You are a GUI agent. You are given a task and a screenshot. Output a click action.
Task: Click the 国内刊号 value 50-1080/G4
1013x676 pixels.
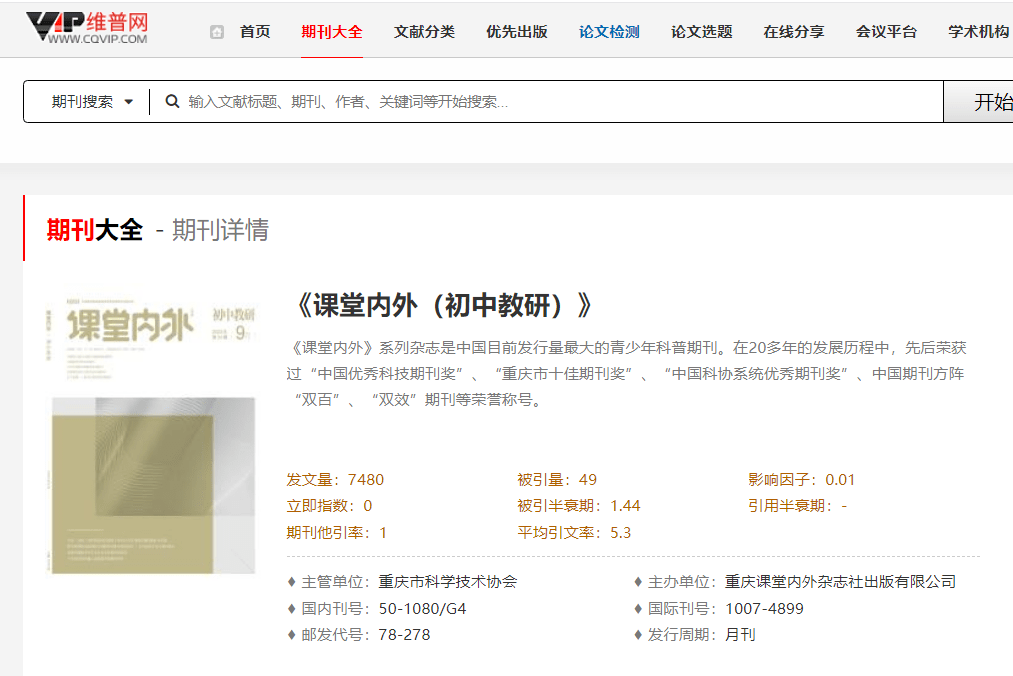pyautogui.click(x=423, y=609)
